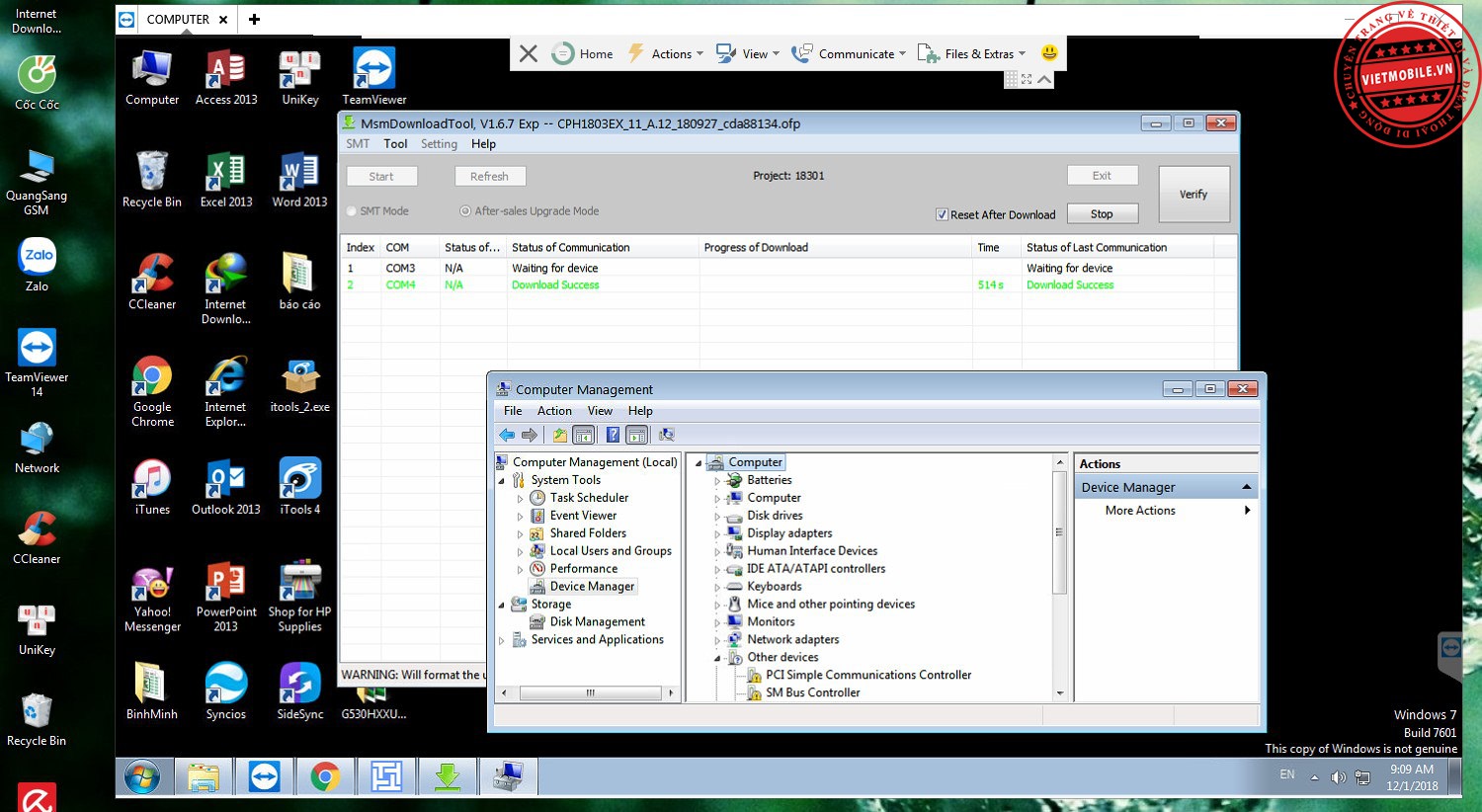This screenshot has width=1482, height=812.
Task: Open the Word 2013 desktop shortcut
Action: [x=299, y=180]
